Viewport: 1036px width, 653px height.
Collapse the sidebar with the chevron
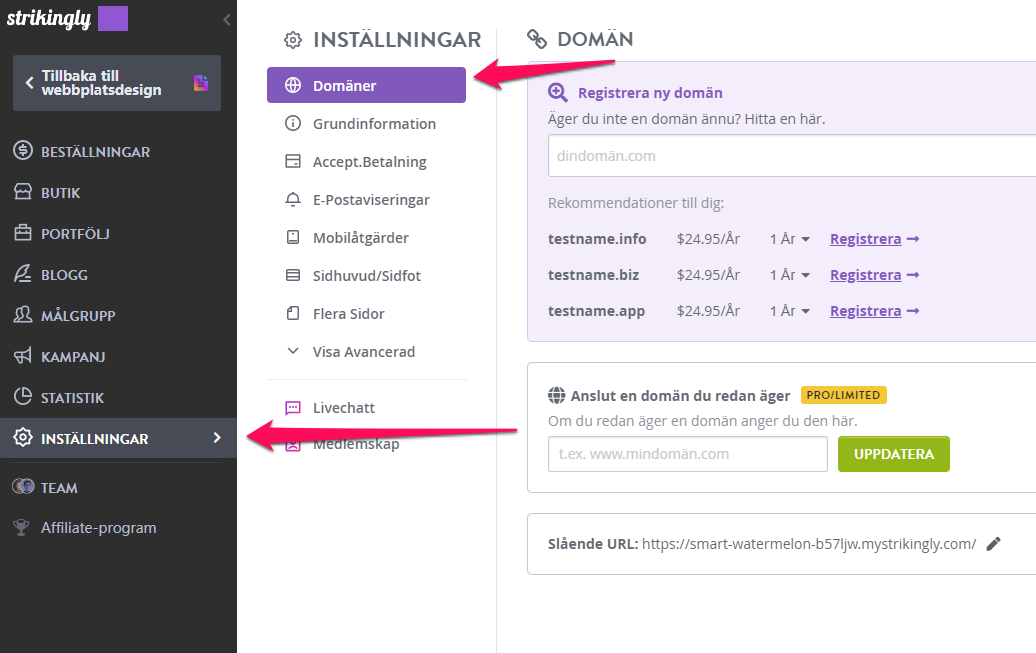click(227, 19)
